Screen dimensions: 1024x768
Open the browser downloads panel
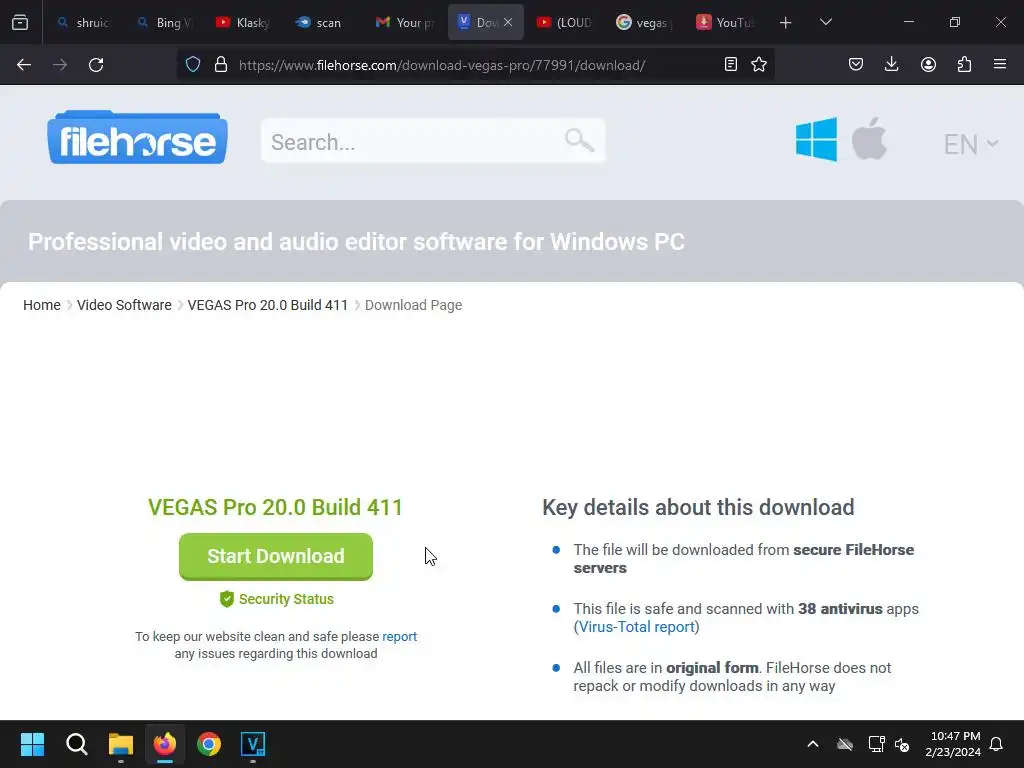coord(891,65)
